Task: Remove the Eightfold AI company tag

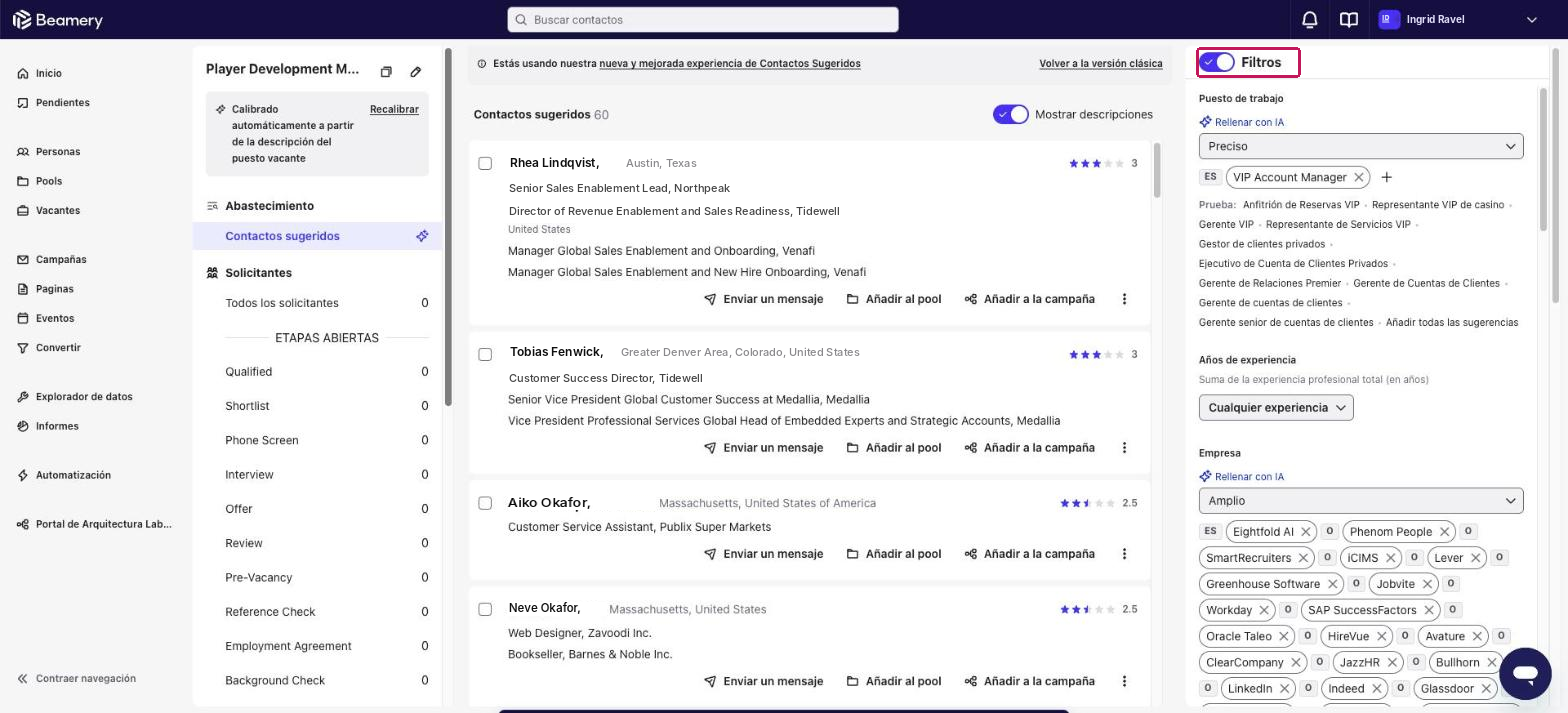Action: coord(1306,532)
